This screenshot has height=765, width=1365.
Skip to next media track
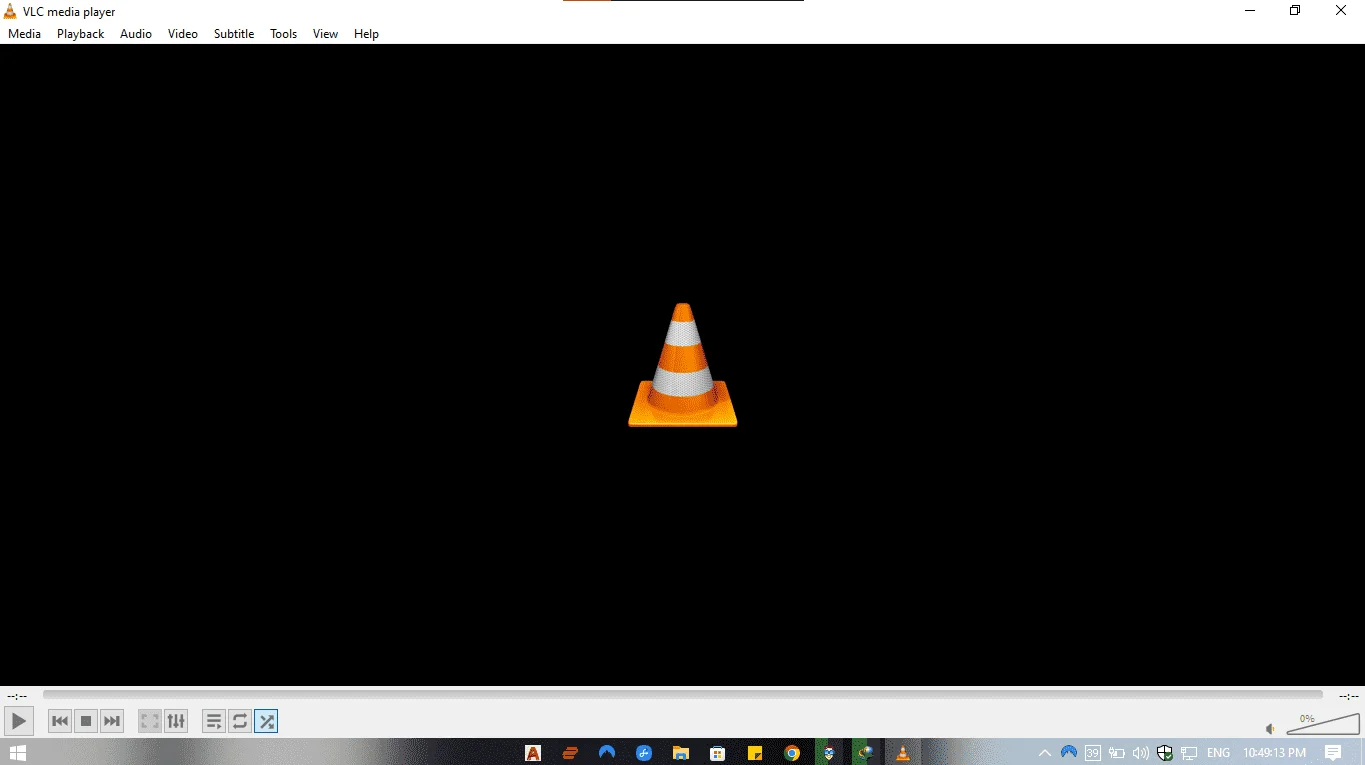point(112,720)
